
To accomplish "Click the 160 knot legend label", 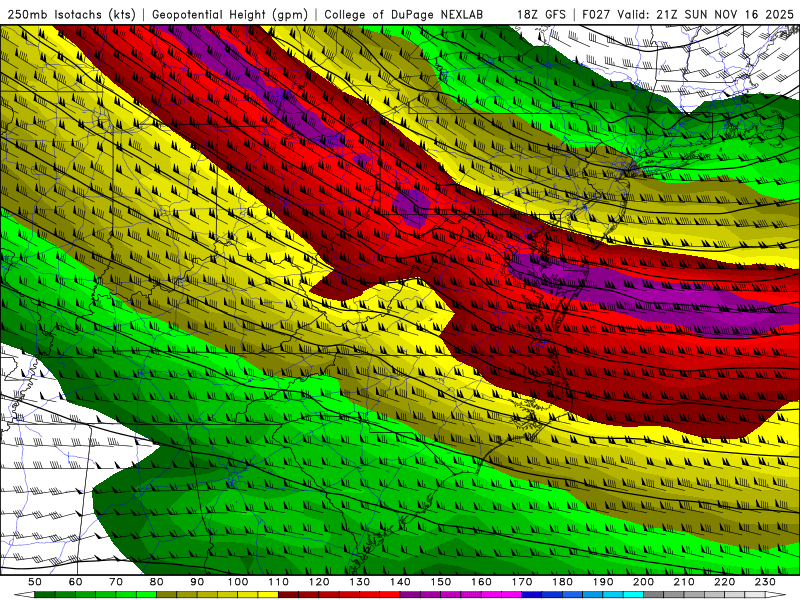I will pyautogui.click(x=481, y=582).
